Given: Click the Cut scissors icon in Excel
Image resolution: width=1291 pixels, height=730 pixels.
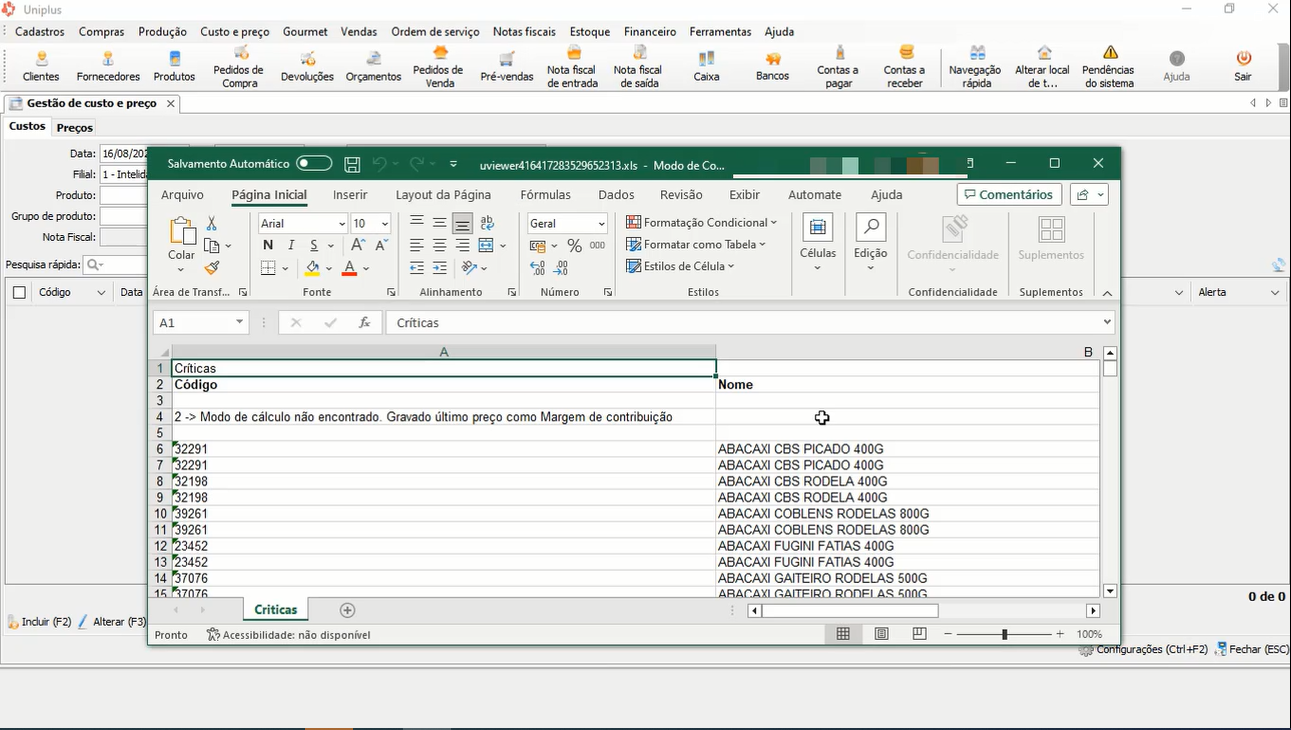Looking at the screenshot, I should (211, 223).
